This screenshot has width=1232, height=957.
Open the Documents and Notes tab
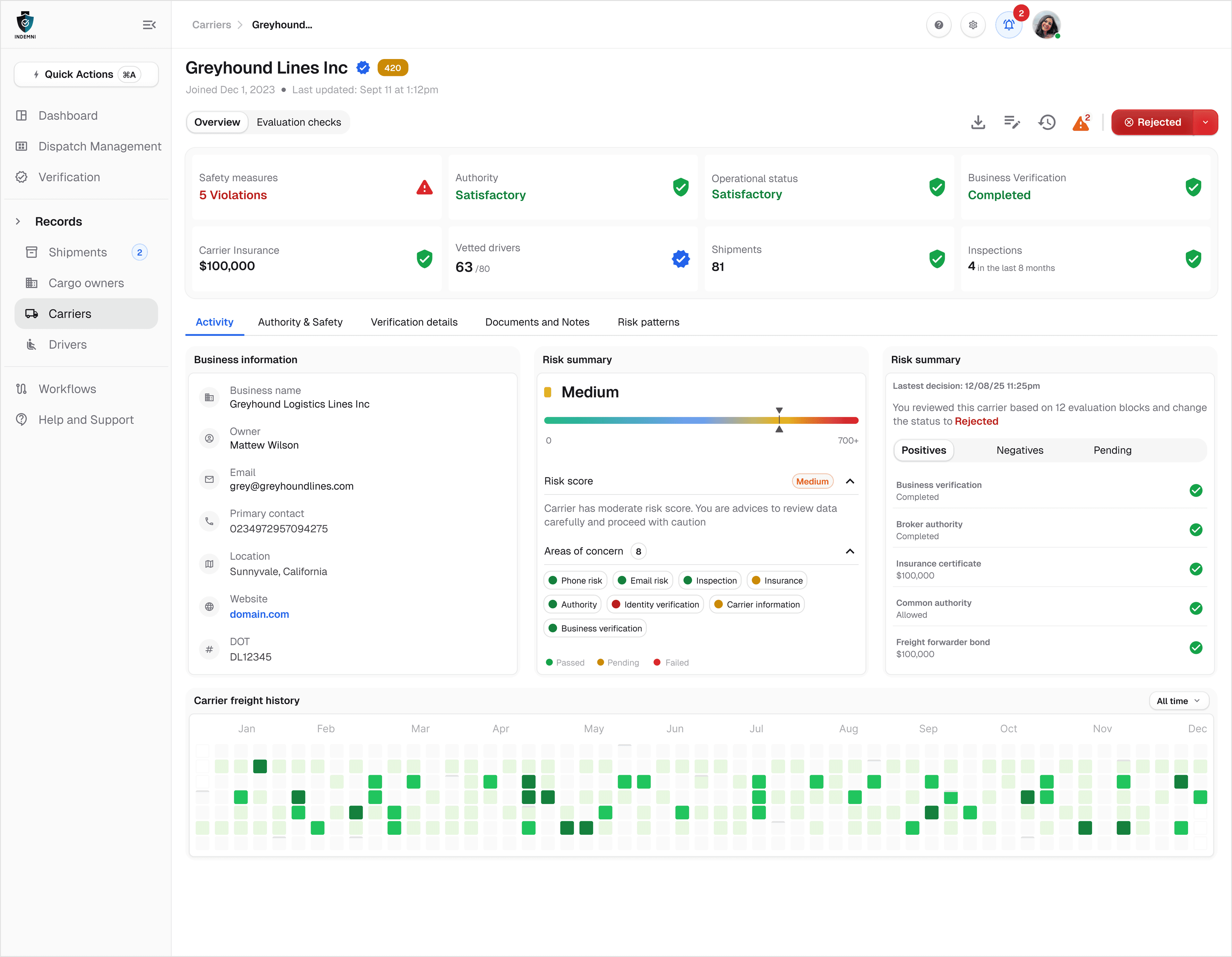pos(537,322)
